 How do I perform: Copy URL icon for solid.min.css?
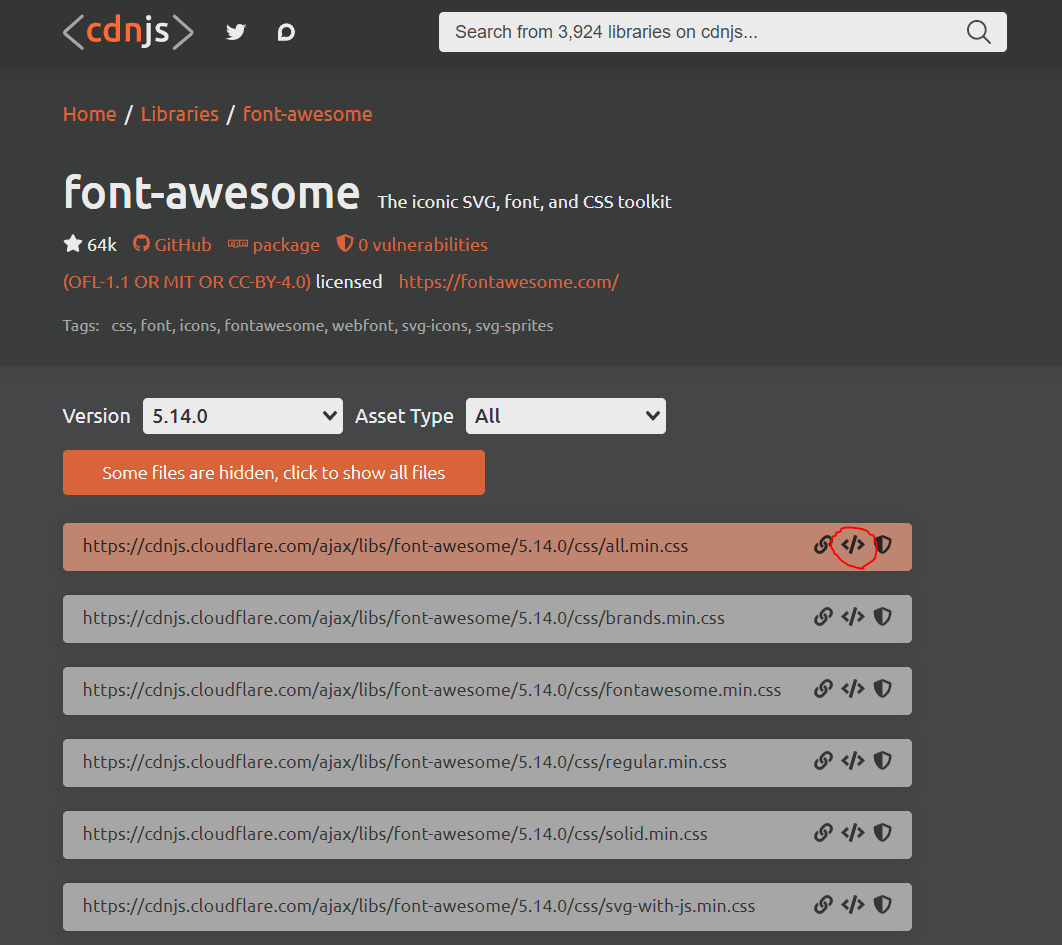823,833
